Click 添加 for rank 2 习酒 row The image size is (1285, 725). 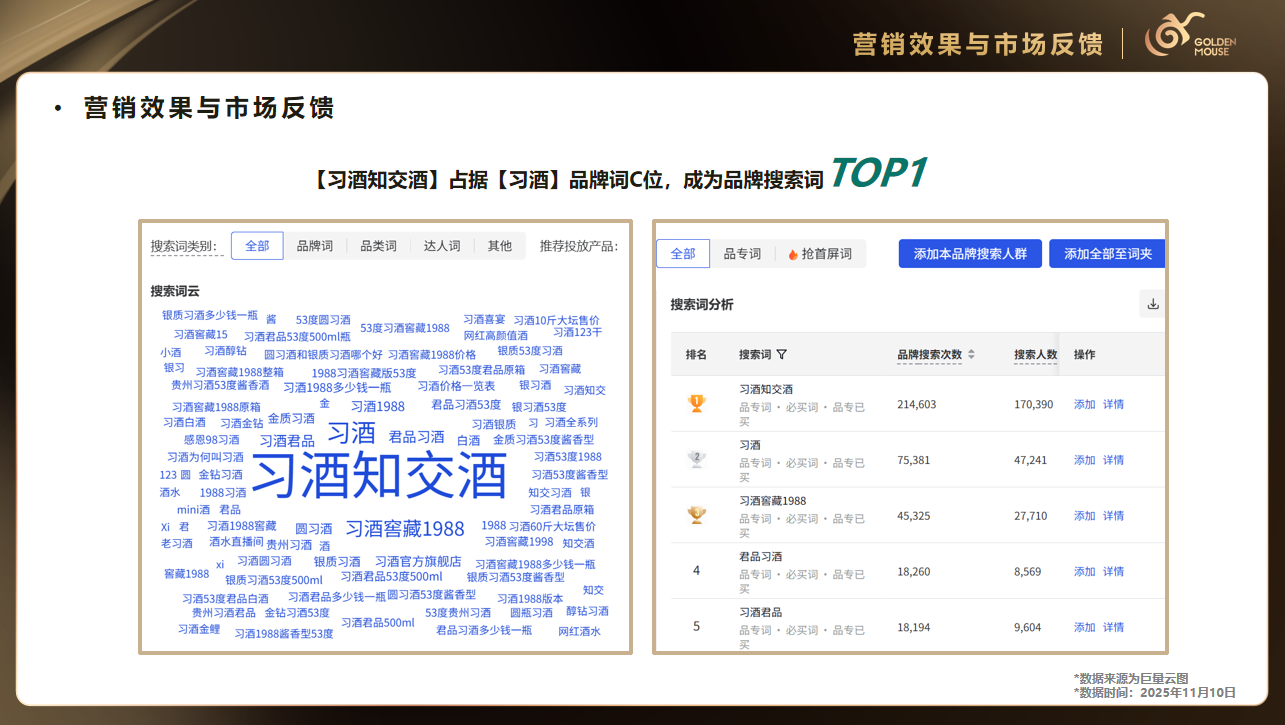(x=1084, y=460)
